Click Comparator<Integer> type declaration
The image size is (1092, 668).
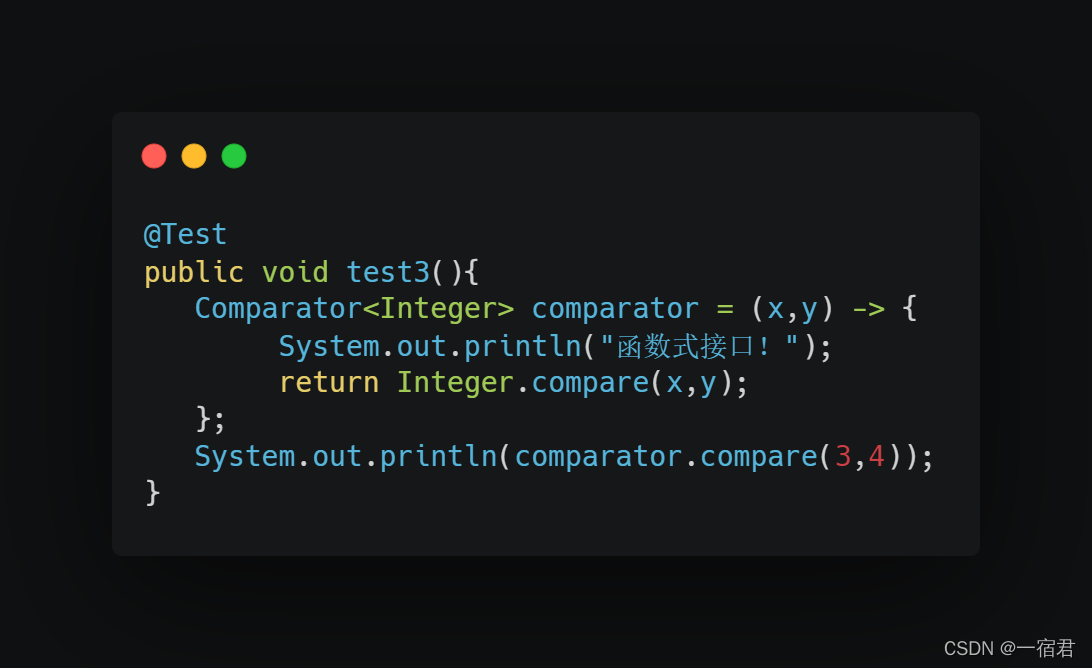354,309
